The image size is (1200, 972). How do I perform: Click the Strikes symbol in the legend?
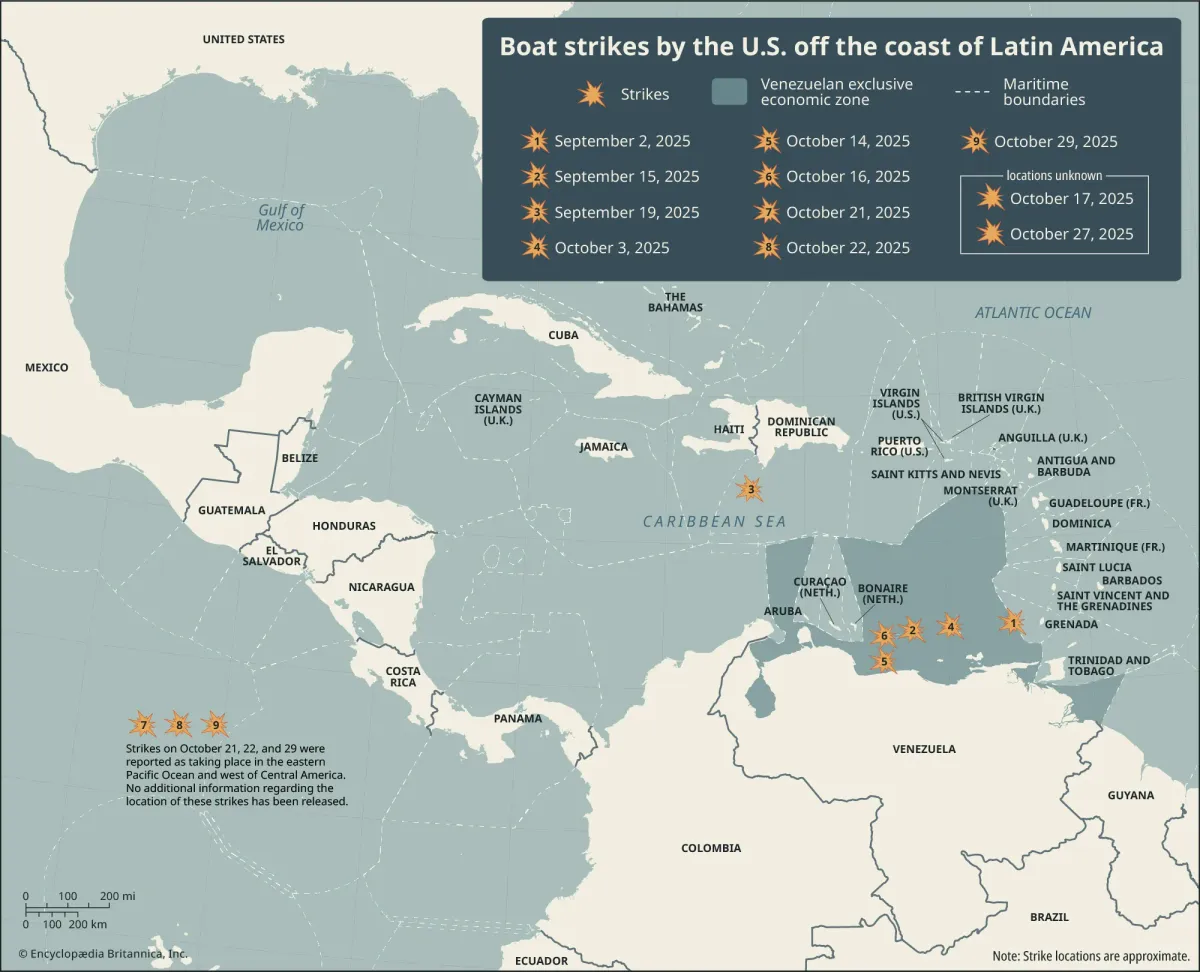tap(592, 94)
